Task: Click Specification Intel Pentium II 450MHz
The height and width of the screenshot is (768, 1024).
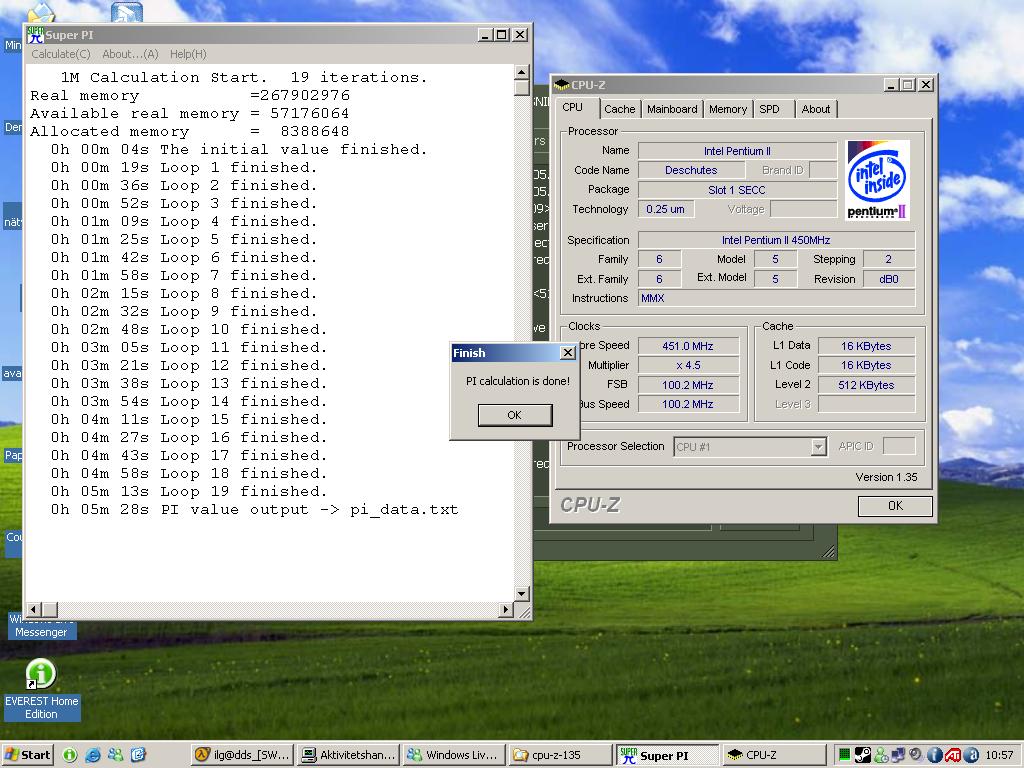Action: 776,240
